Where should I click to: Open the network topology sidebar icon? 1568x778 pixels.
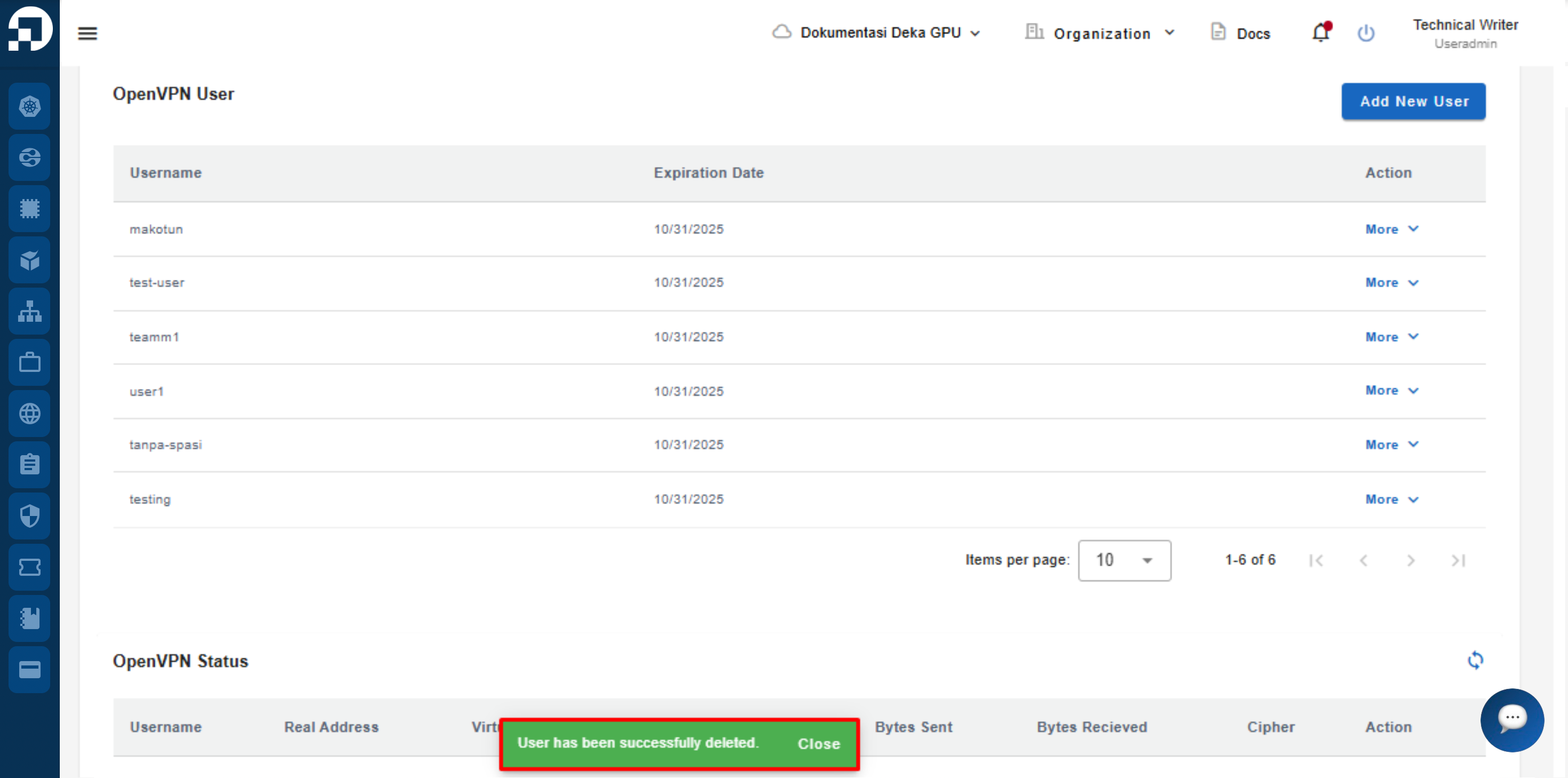tap(29, 312)
